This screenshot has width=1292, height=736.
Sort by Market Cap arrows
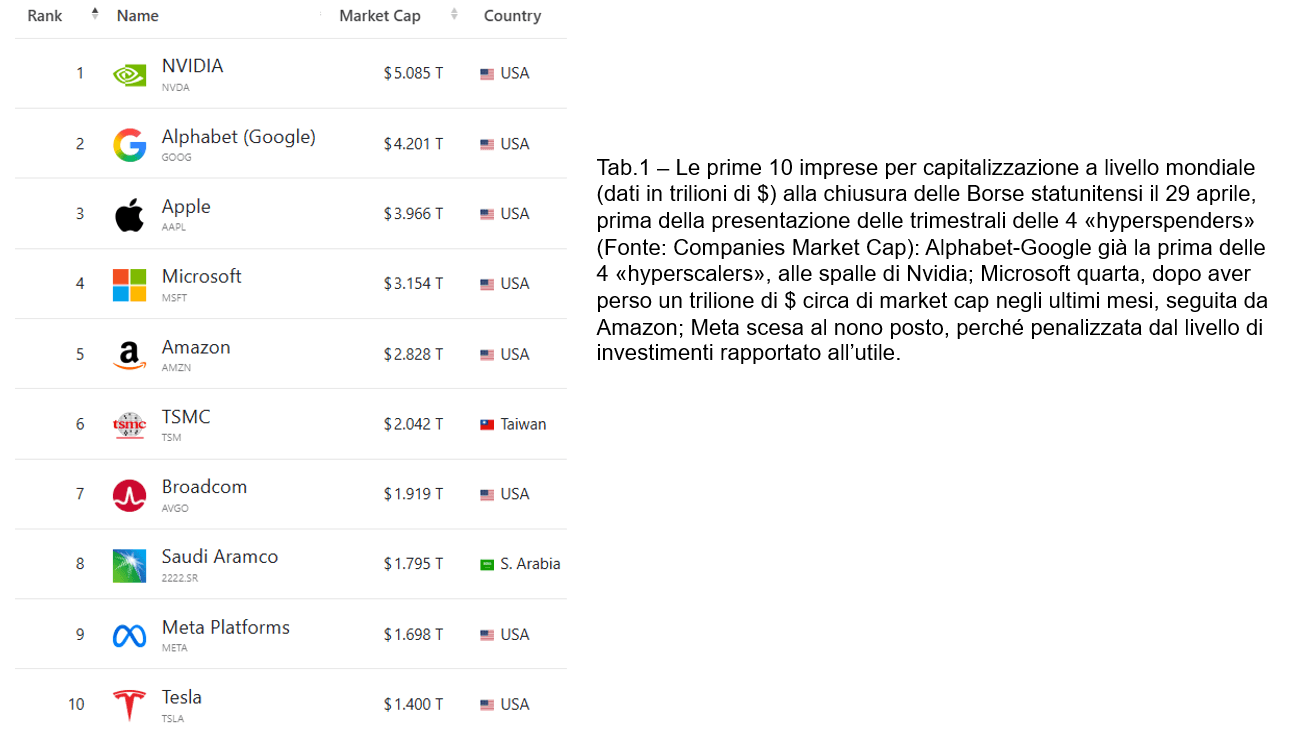click(454, 14)
